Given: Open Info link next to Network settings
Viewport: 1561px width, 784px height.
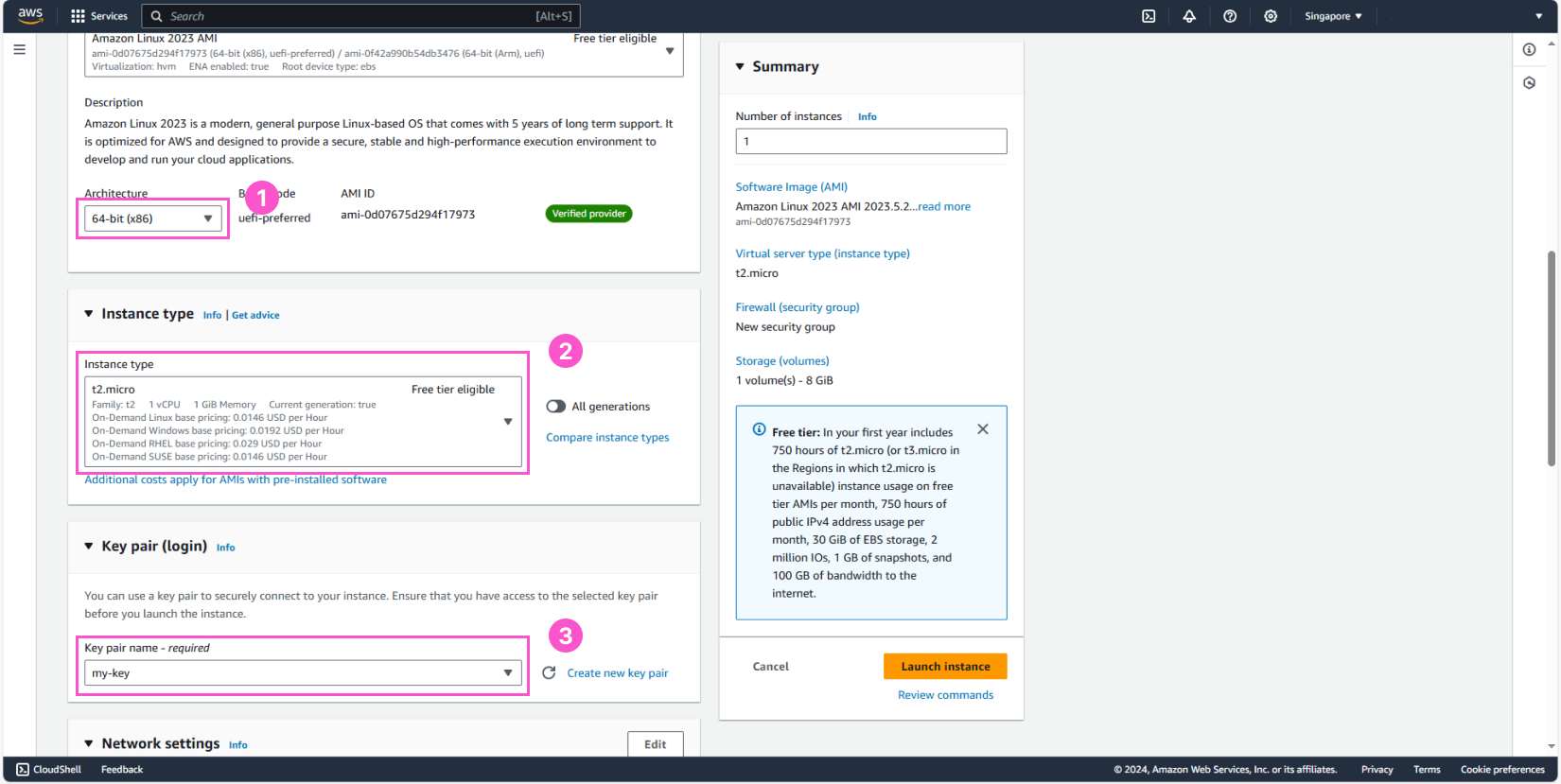Looking at the screenshot, I should click(237, 745).
